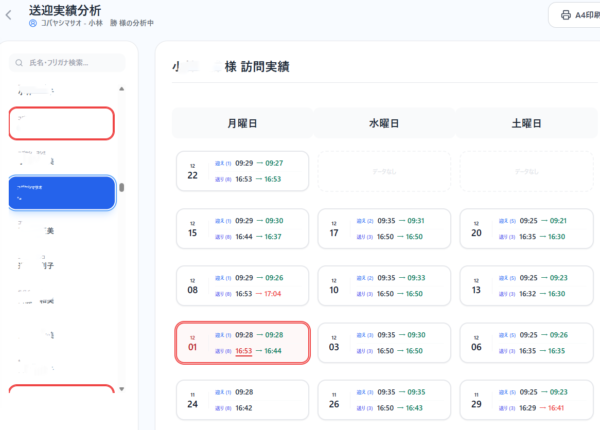Select the 月曜日 column header
Screen dimensions: 600x430
click(x=240, y=123)
